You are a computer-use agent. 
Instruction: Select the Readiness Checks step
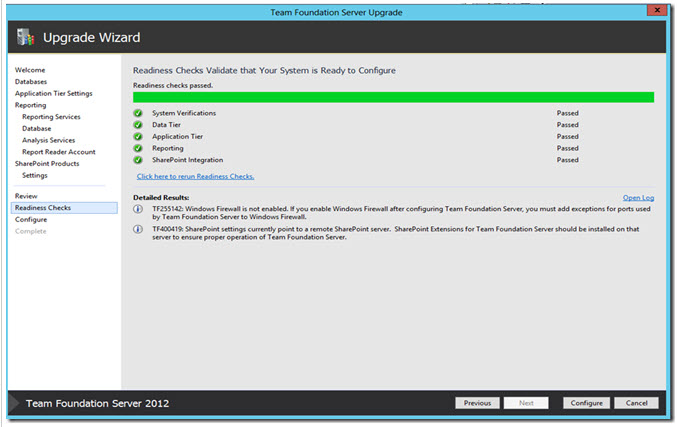pyautogui.click(x=64, y=208)
